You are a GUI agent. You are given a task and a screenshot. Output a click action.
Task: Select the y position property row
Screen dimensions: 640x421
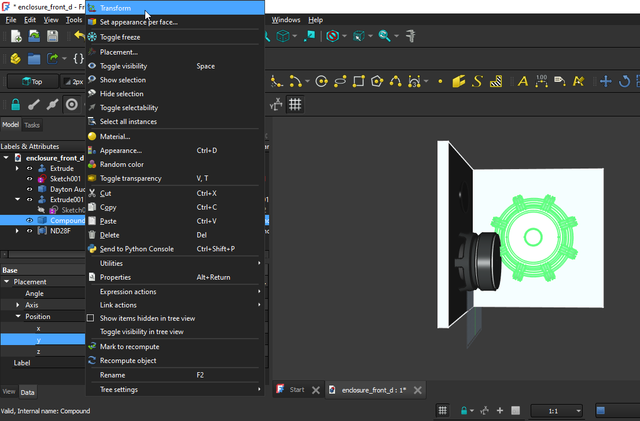42,340
